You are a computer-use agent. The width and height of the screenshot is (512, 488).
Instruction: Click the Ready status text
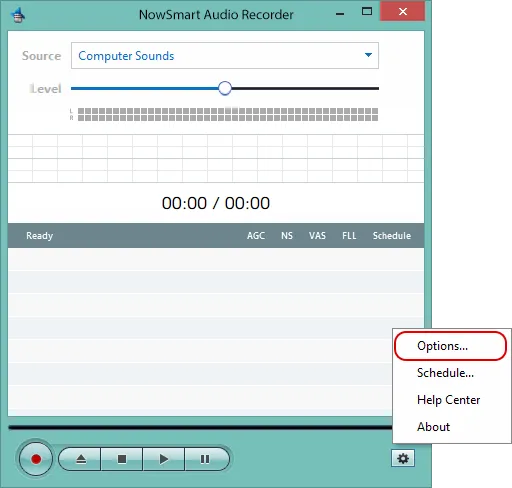40,236
